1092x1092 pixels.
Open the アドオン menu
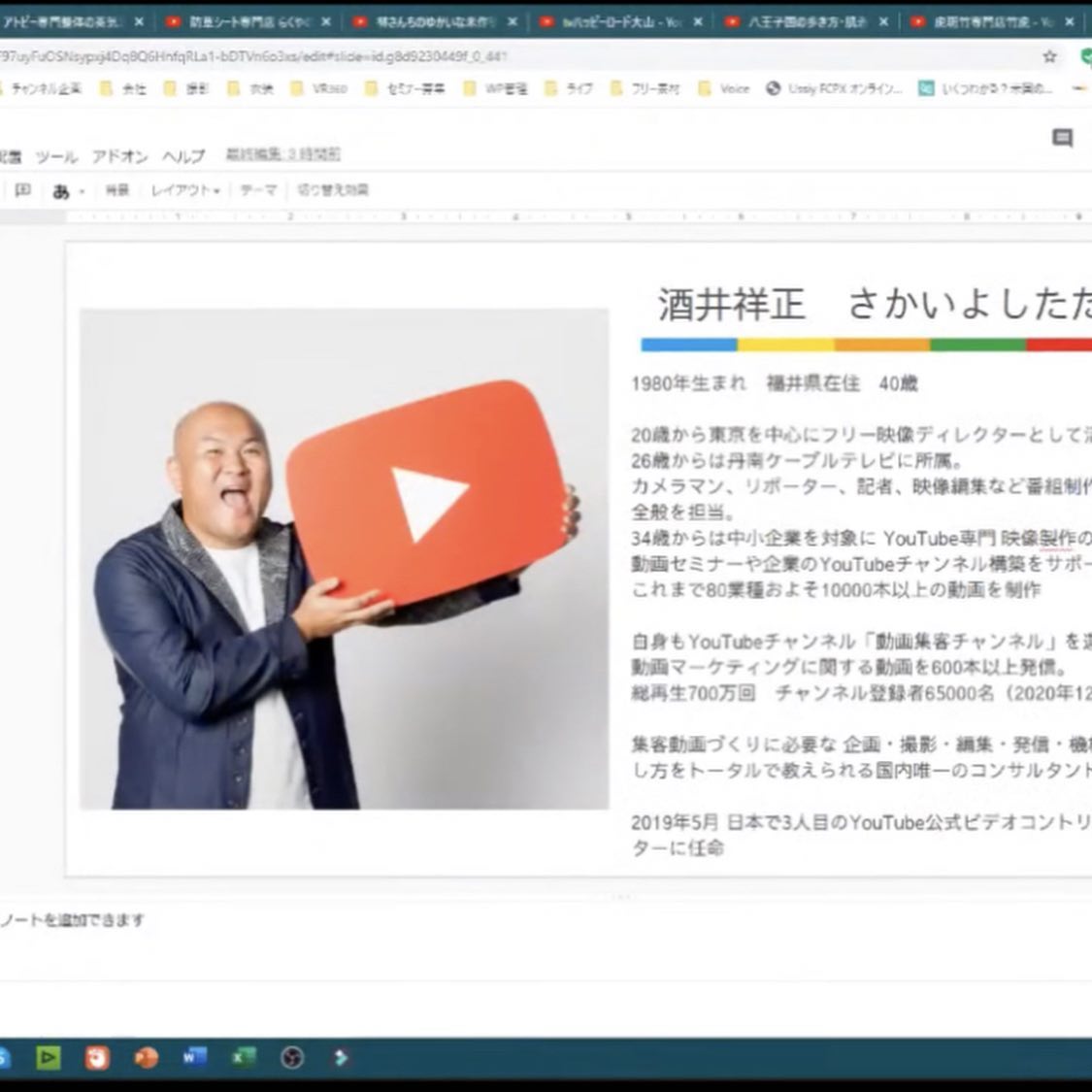[x=119, y=156]
